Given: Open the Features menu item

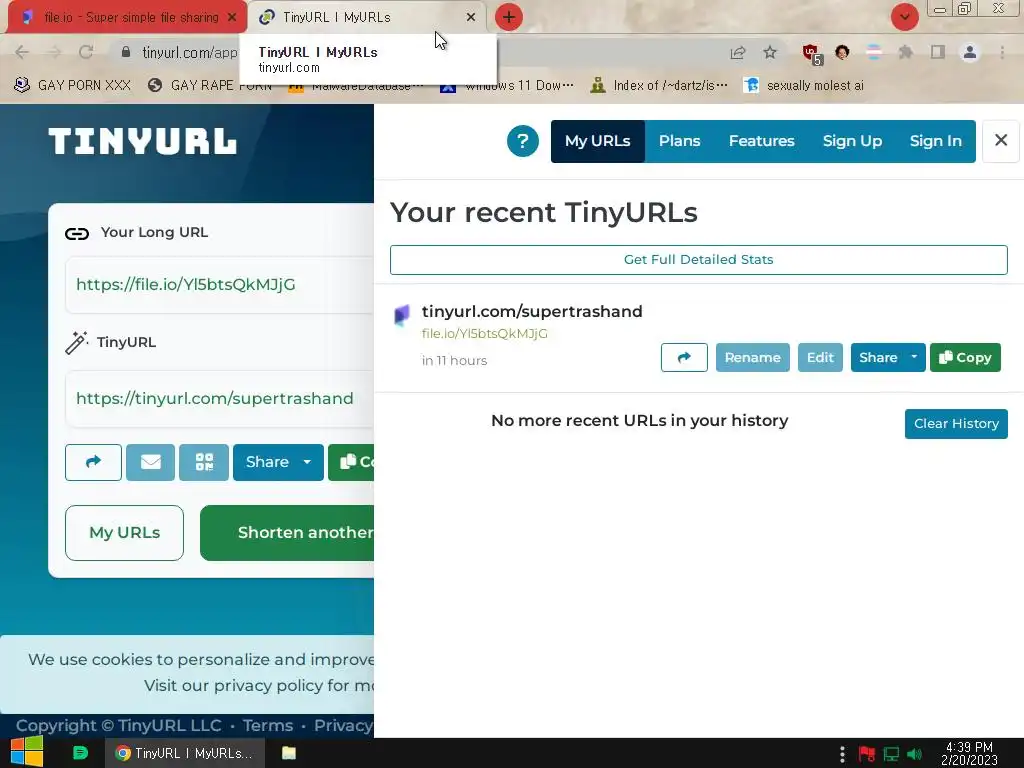Looking at the screenshot, I should click(761, 141).
